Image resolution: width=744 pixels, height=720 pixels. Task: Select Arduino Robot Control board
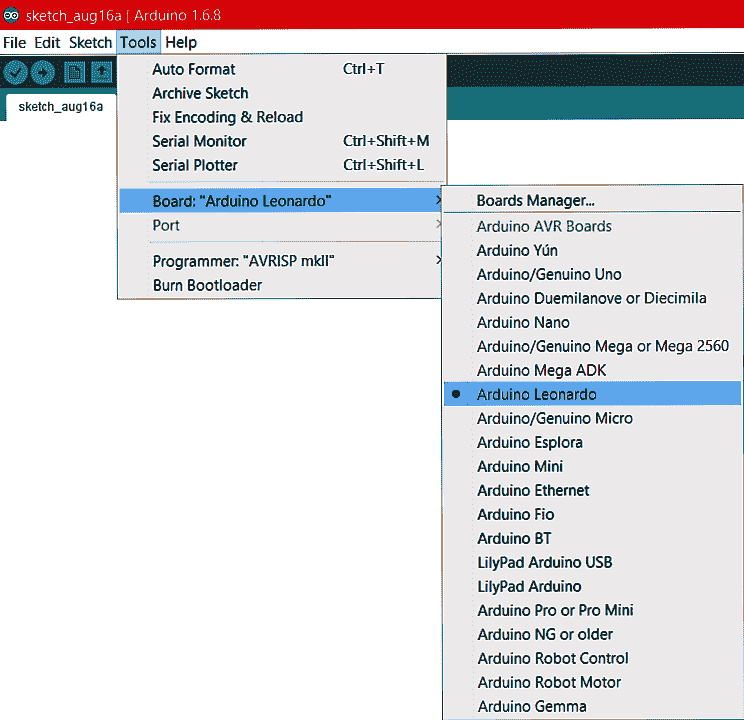point(592,659)
